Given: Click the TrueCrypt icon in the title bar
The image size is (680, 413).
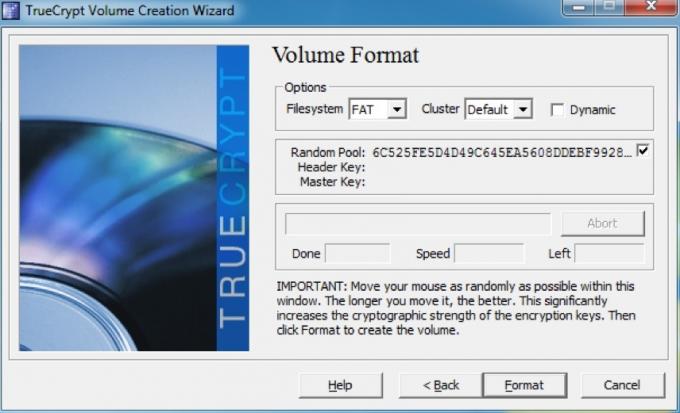Looking at the screenshot, I should click(10, 10).
